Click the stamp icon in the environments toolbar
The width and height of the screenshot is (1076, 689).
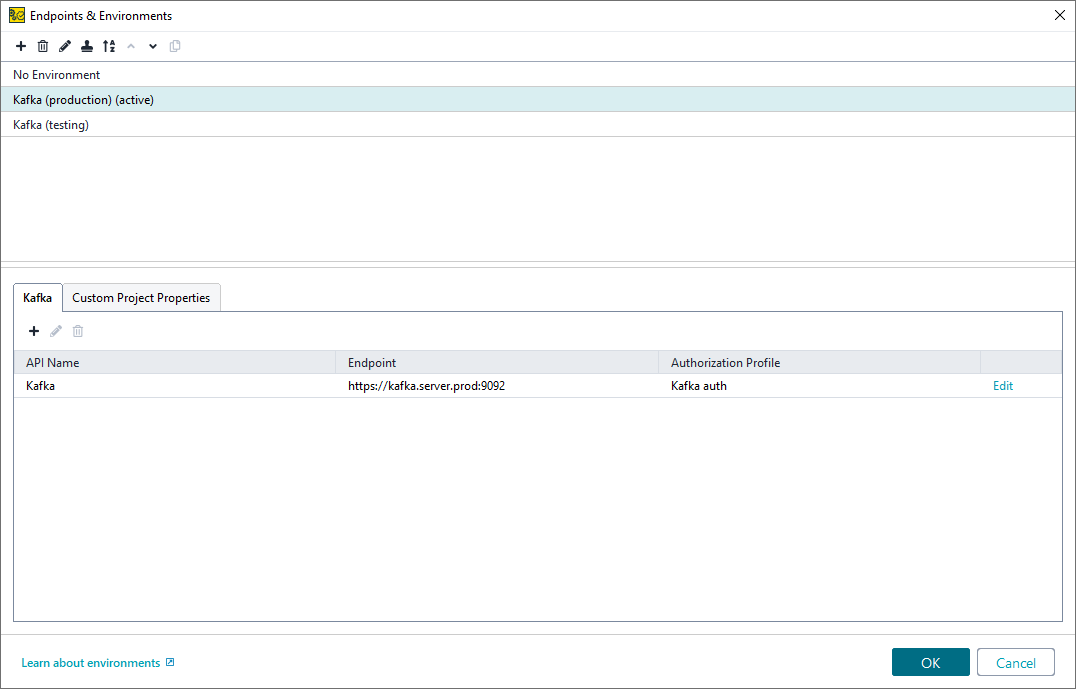86,46
